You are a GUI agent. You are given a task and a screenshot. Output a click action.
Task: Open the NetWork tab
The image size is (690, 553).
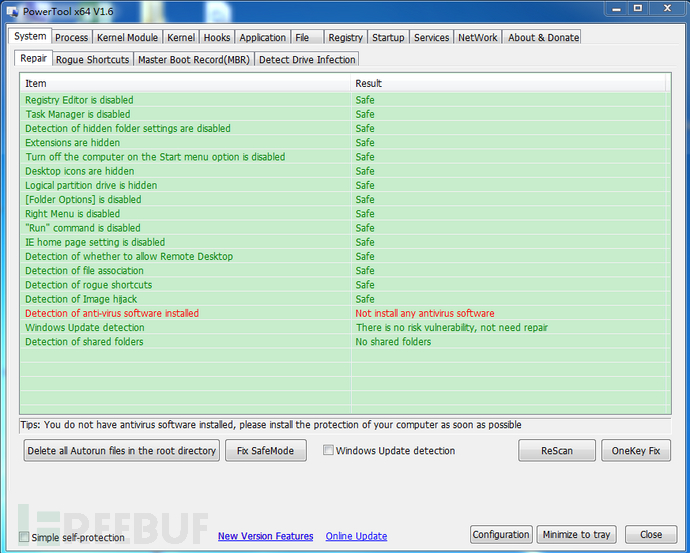click(x=477, y=37)
